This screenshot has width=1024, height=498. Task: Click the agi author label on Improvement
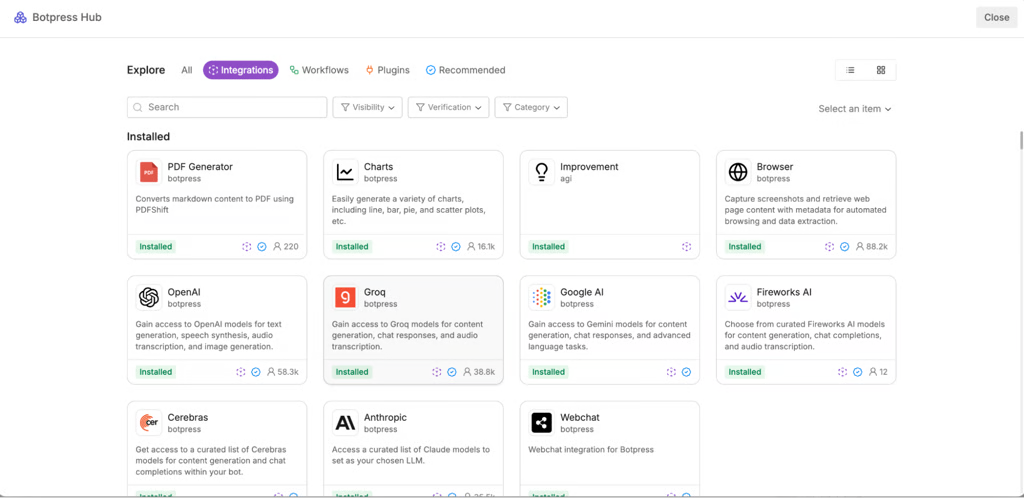(x=566, y=179)
